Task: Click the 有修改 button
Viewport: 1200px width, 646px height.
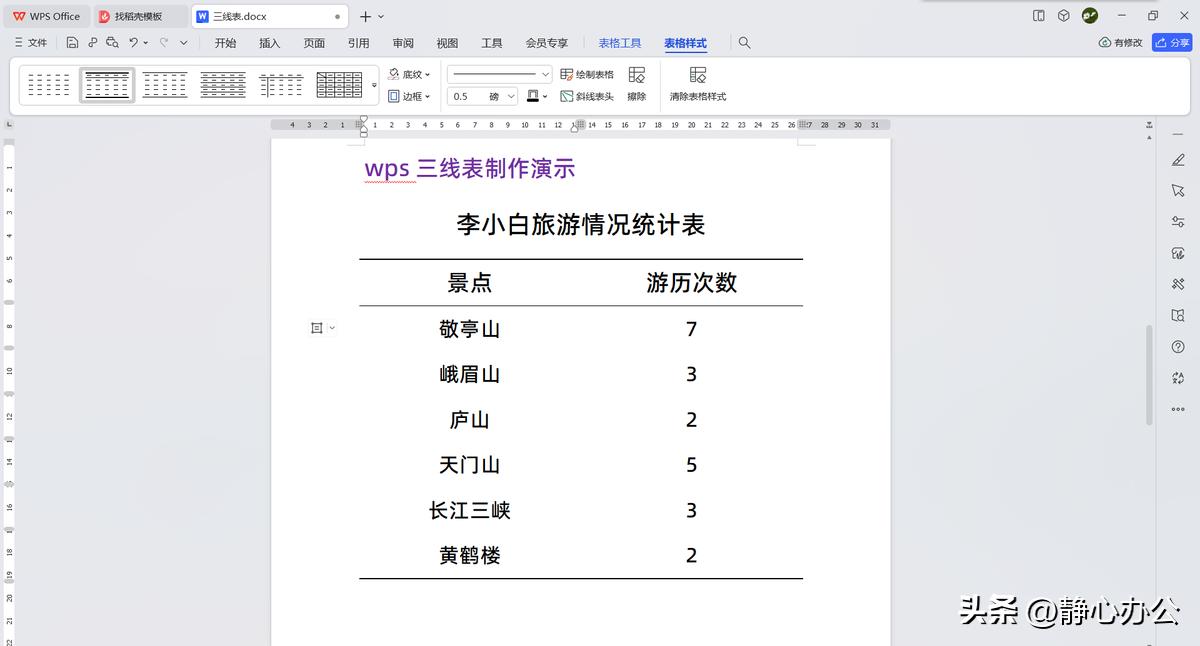Action: click(x=1119, y=42)
